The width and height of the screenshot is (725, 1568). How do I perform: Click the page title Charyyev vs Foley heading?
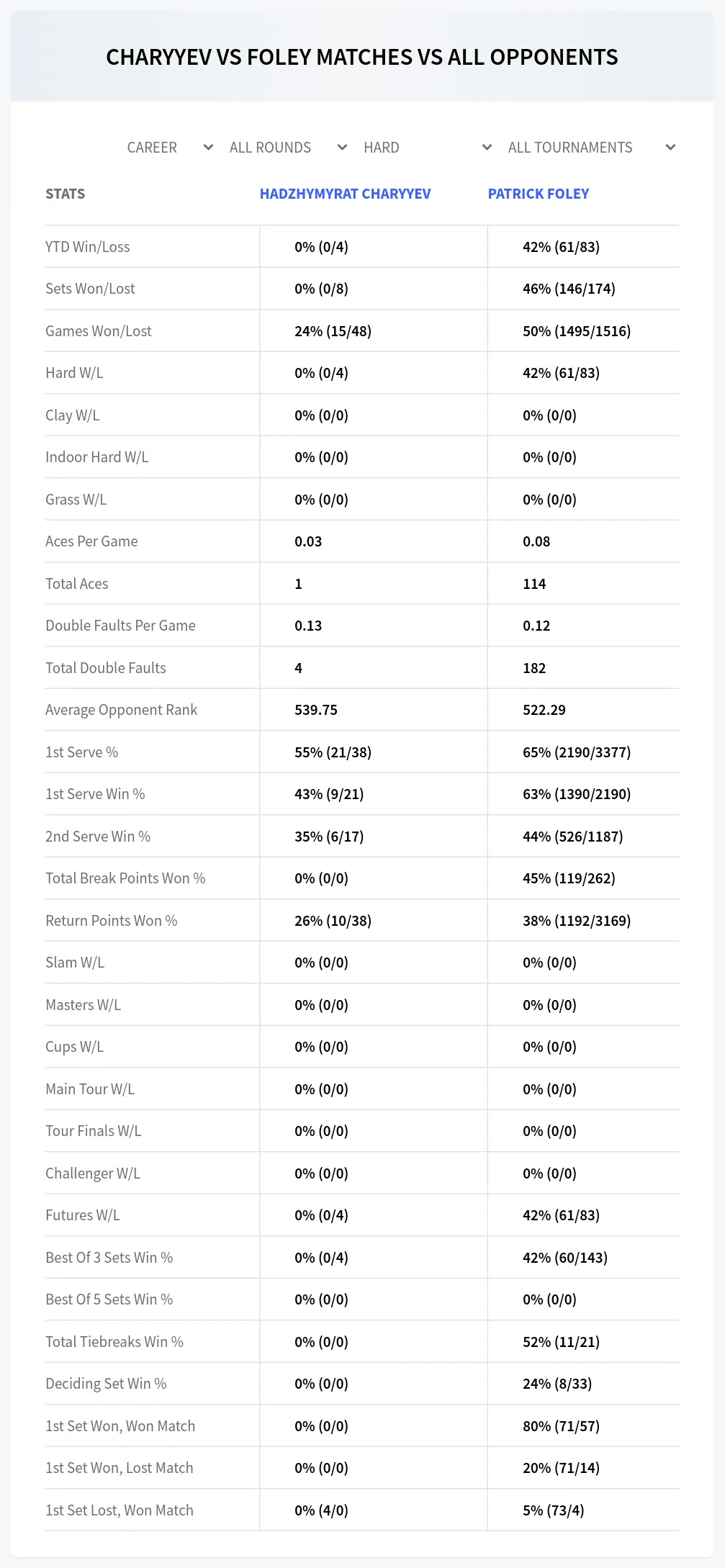point(362,57)
